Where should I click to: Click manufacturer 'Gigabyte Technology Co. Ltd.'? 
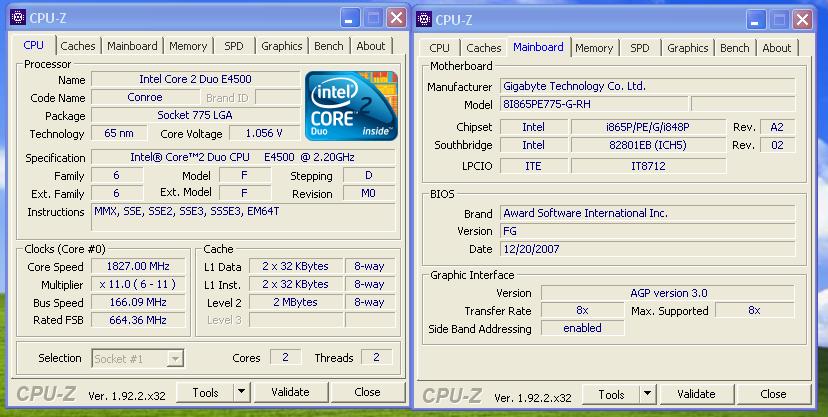(x=647, y=86)
